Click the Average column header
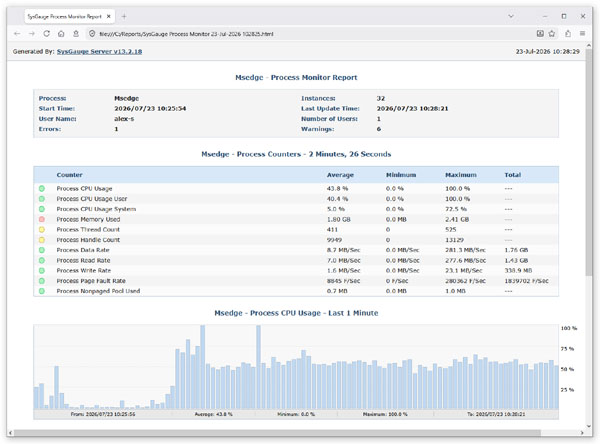The height and width of the screenshot is (444, 600). pyautogui.click(x=340, y=175)
